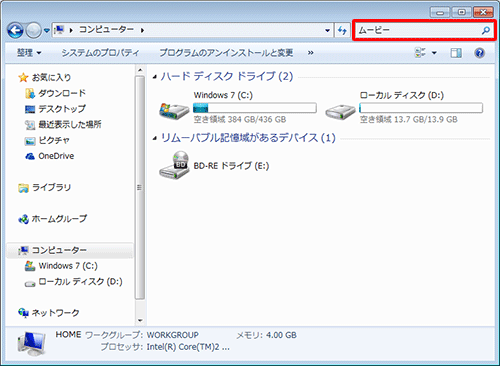Click the star icon beside お気に入り
This screenshot has height=366, width=500.
pyautogui.click(x=23, y=78)
